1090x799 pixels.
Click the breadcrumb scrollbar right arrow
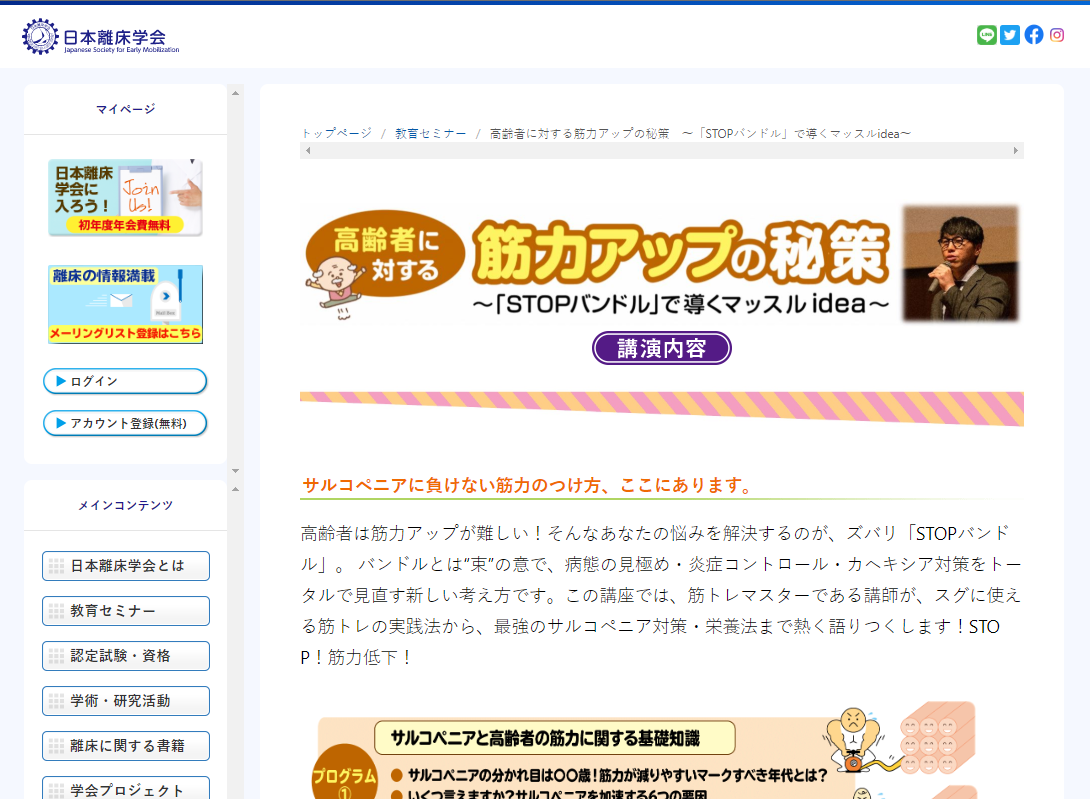(1016, 150)
